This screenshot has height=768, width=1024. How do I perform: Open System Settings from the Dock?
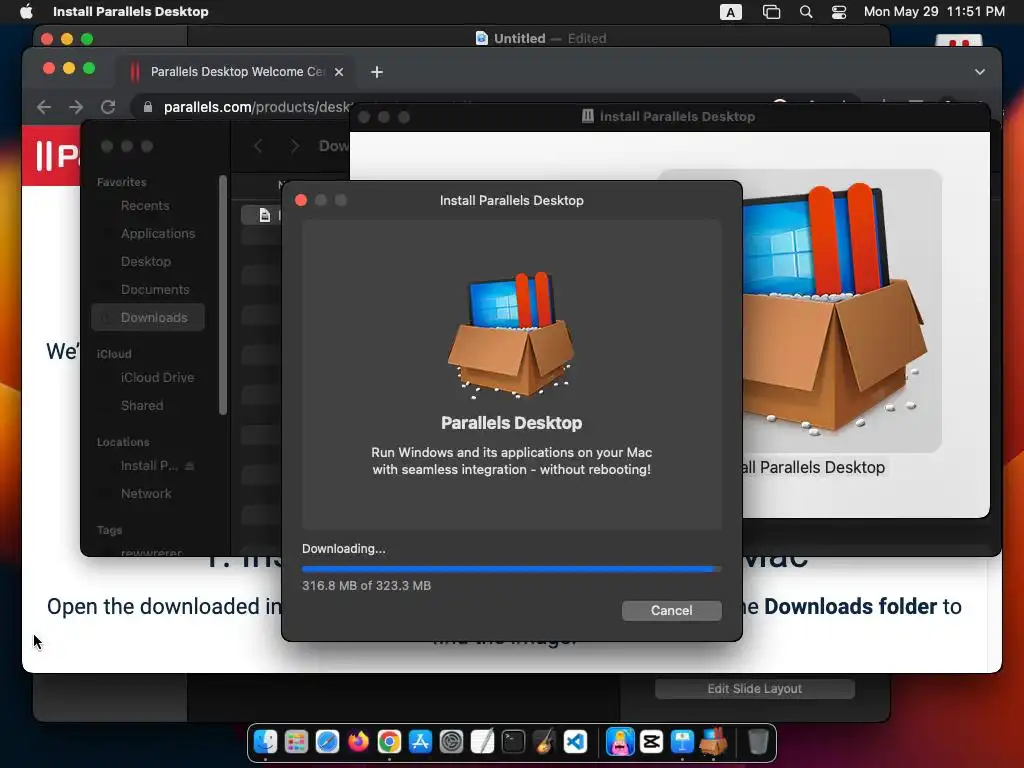(451, 742)
